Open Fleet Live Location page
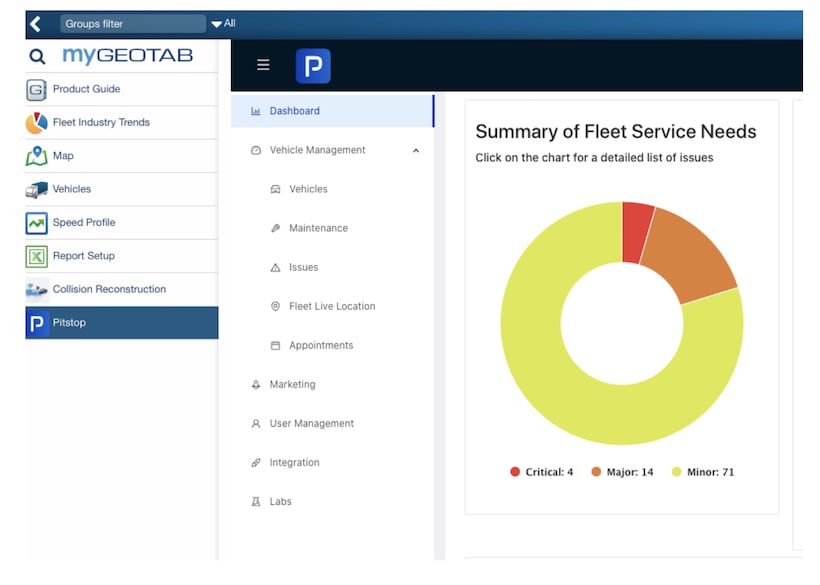Viewport: 820px width, 585px height. [x=332, y=306]
